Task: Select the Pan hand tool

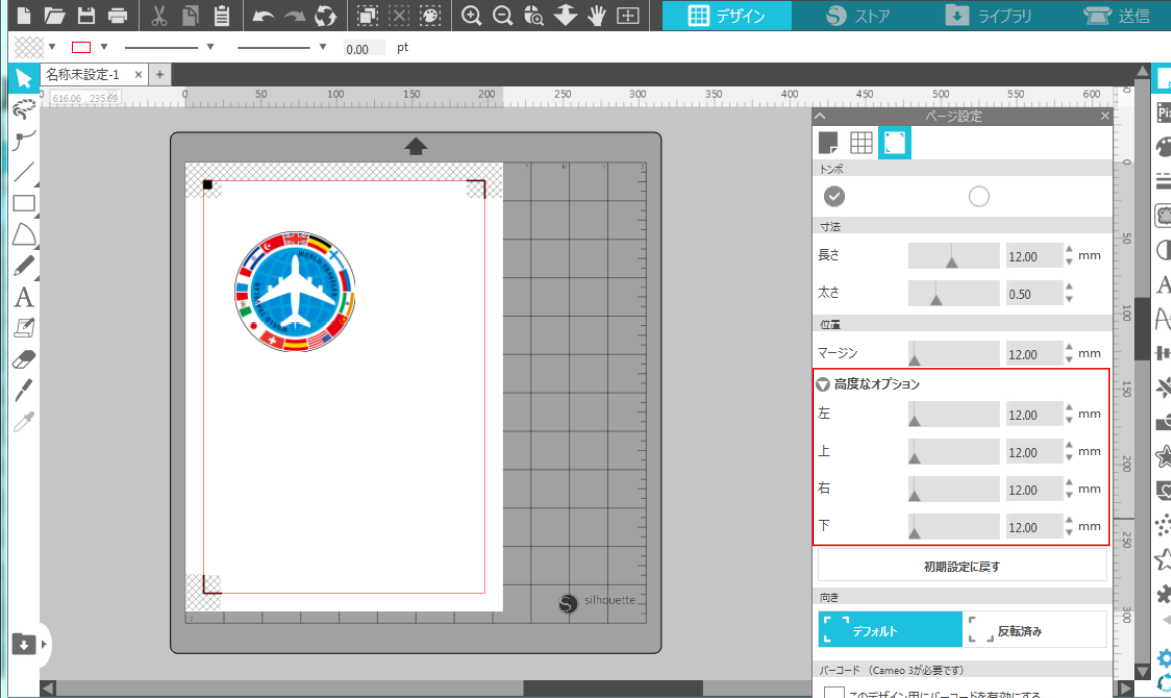Action: (597, 15)
